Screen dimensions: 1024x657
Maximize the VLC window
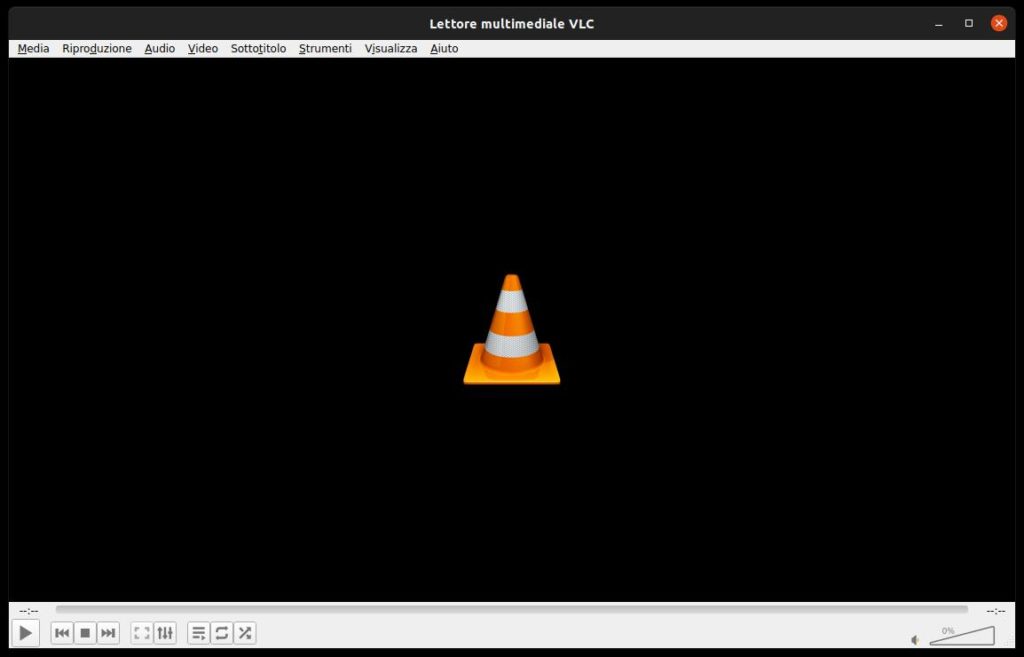coord(968,24)
